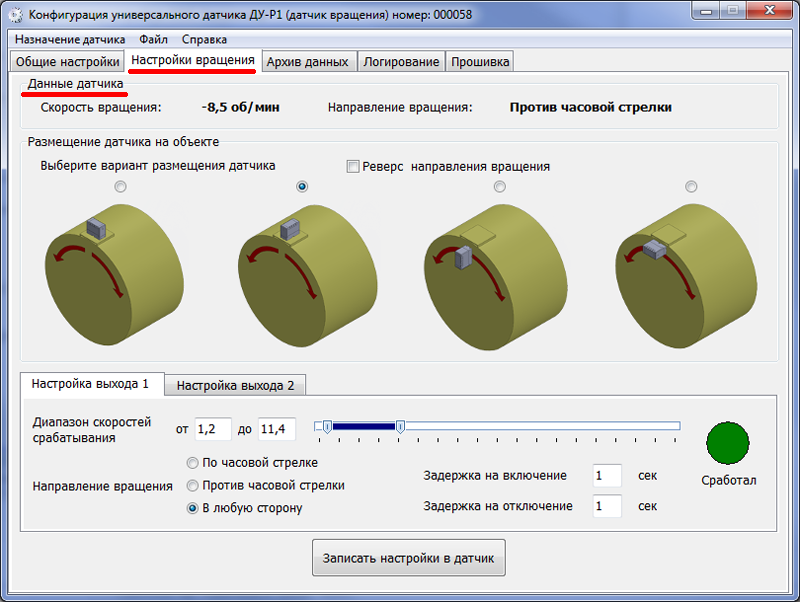This screenshot has width=800, height=602.
Task: Click the 'до' speed range field
Action: pyautogui.click(x=277, y=429)
